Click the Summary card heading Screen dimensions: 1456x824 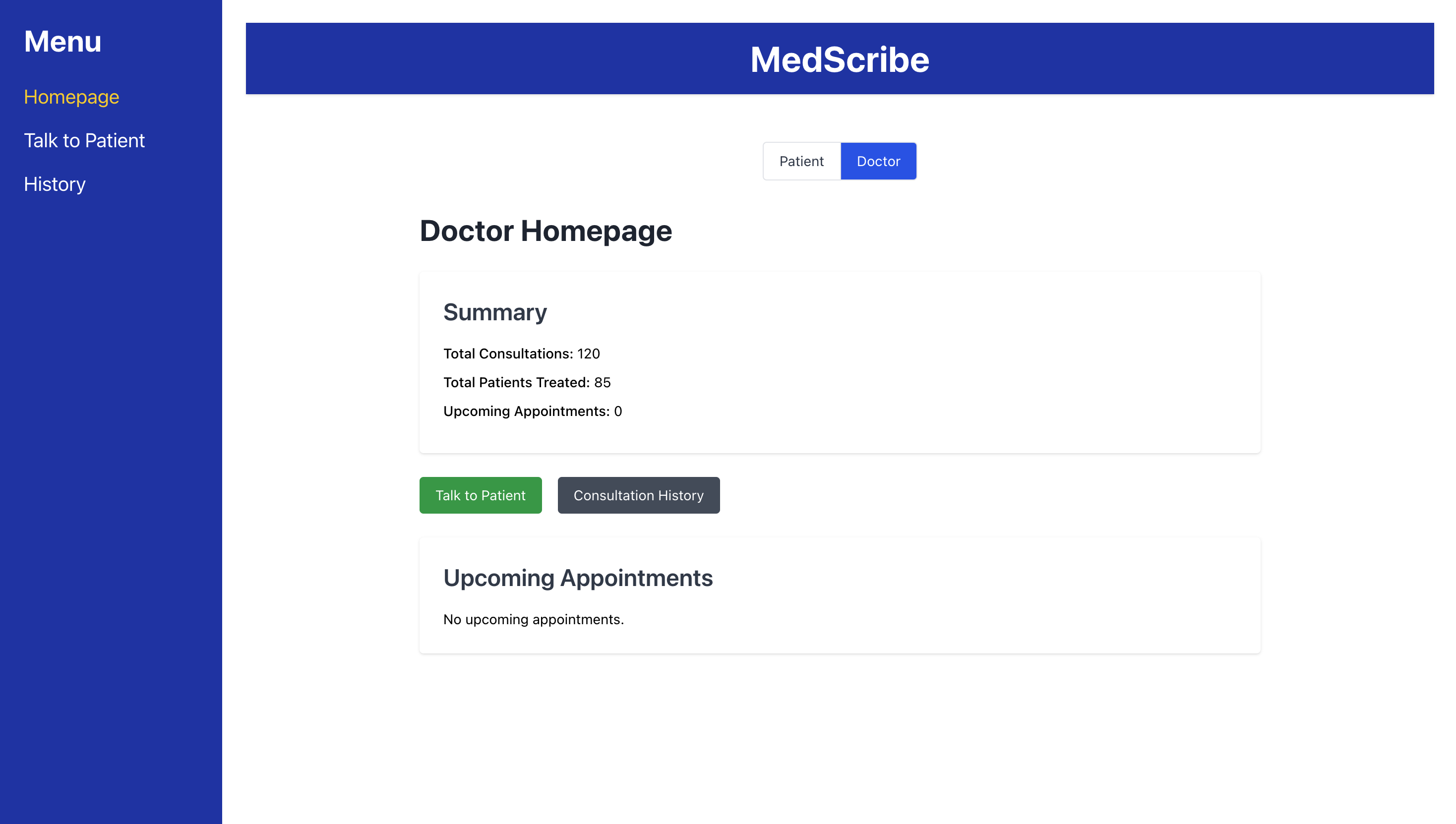pos(495,312)
